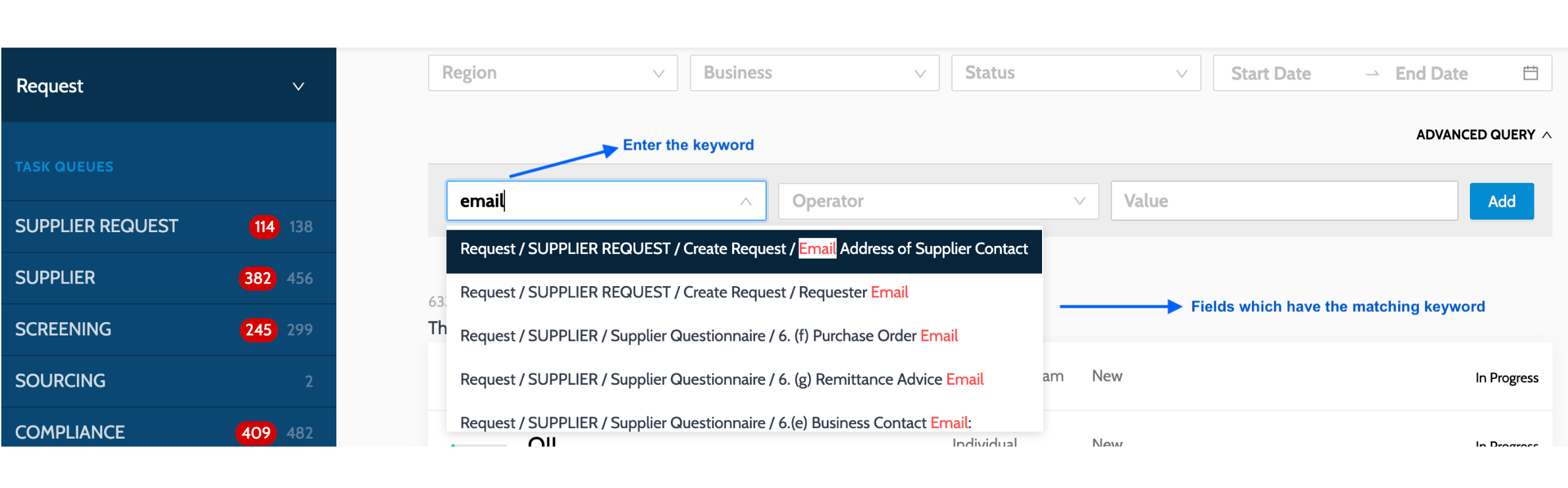Collapse the email field search caret
Screen dimensions: 1568x488
click(x=746, y=201)
